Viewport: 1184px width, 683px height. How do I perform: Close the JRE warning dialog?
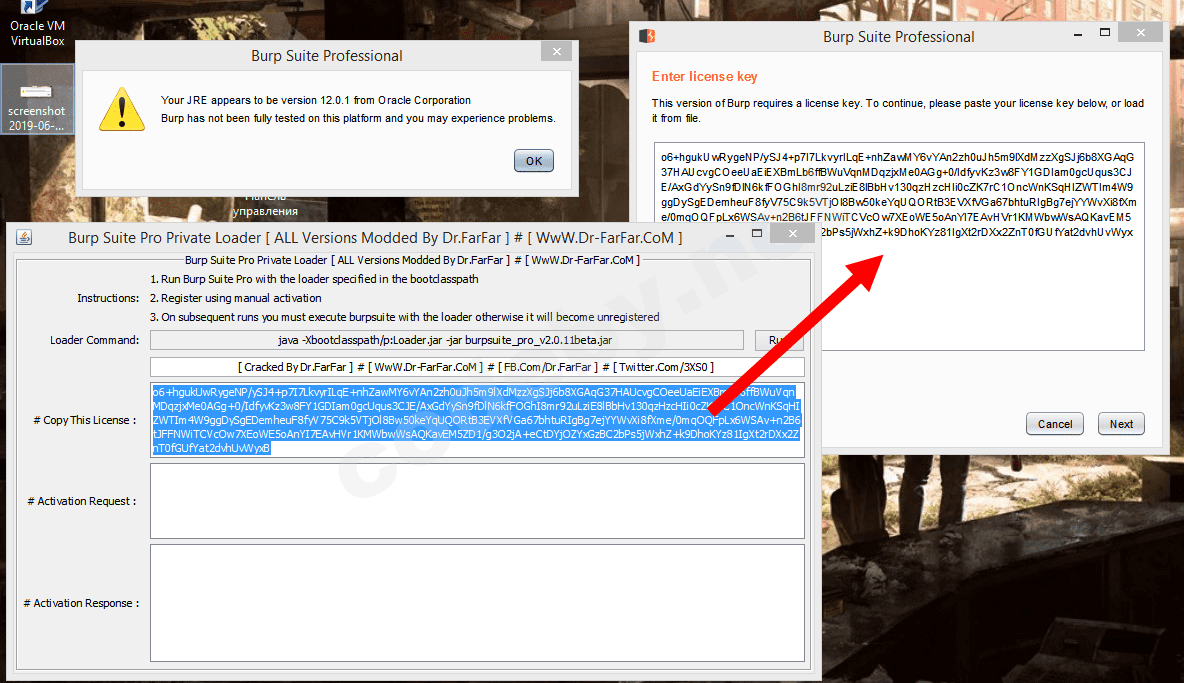click(x=557, y=51)
